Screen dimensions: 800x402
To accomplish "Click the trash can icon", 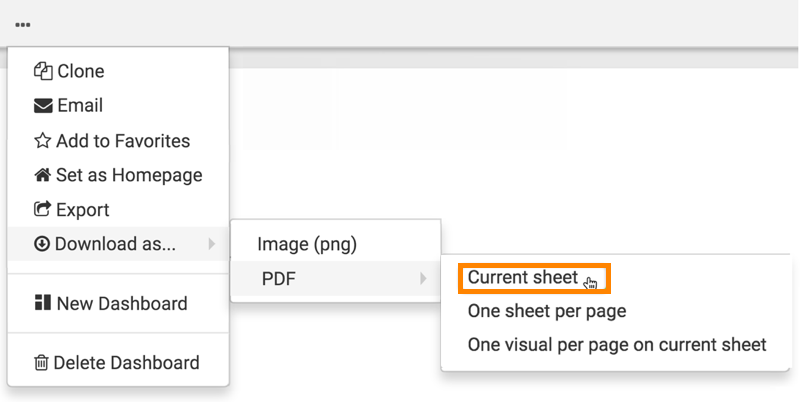I will 43,363.
